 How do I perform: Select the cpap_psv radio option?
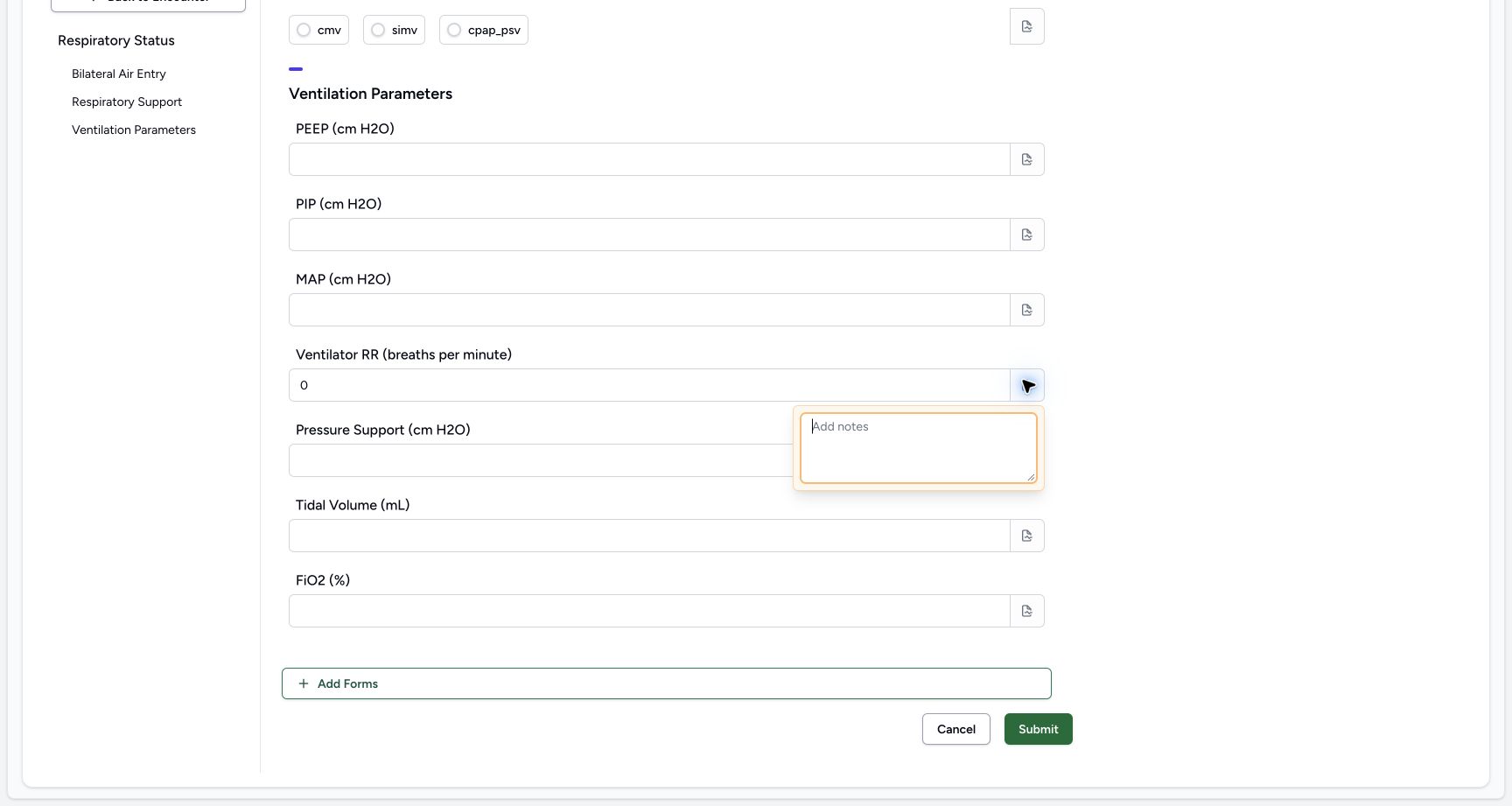tap(484, 30)
